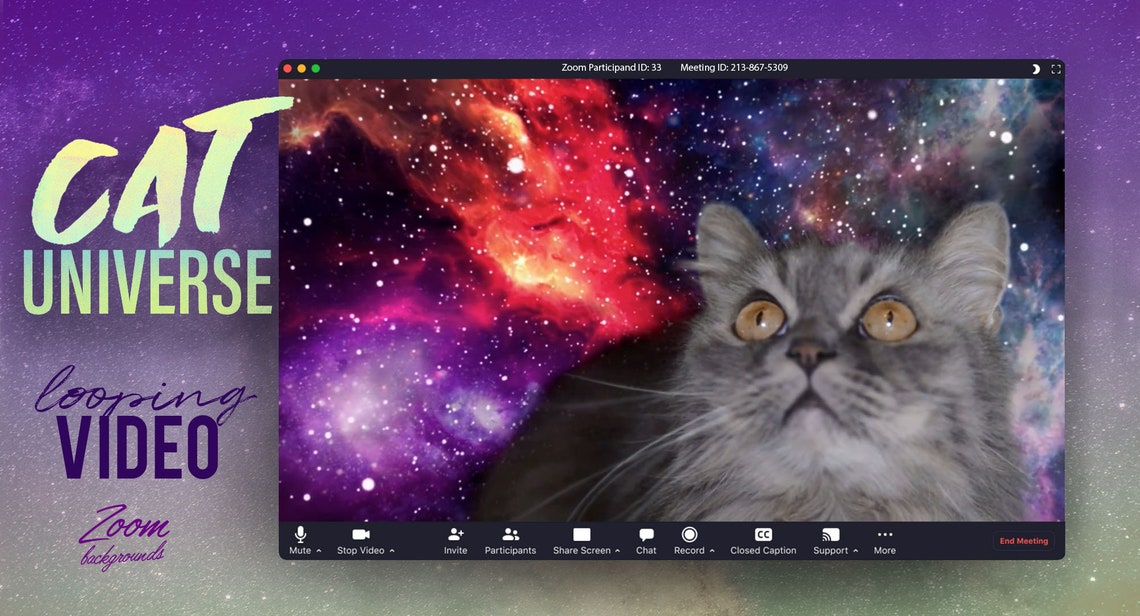Enter fullscreen with the expand icon

(x=1054, y=68)
